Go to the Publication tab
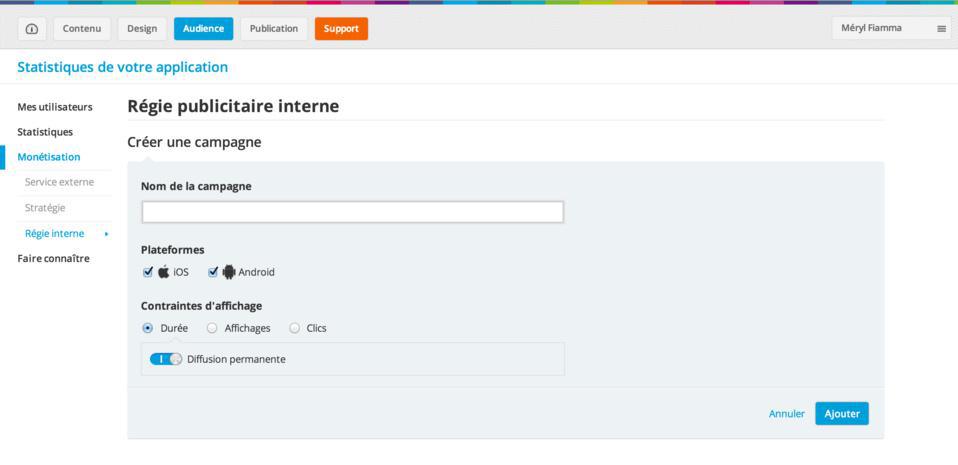 pyautogui.click(x=274, y=29)
